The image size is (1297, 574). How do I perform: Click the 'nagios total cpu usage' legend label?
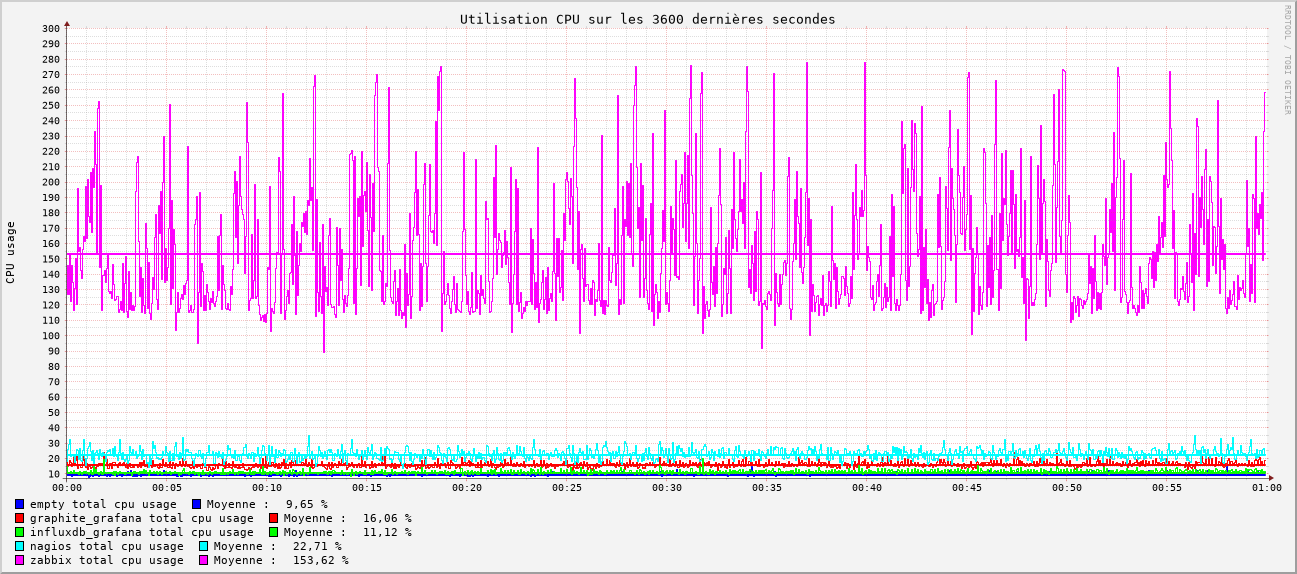click(107, 546)
